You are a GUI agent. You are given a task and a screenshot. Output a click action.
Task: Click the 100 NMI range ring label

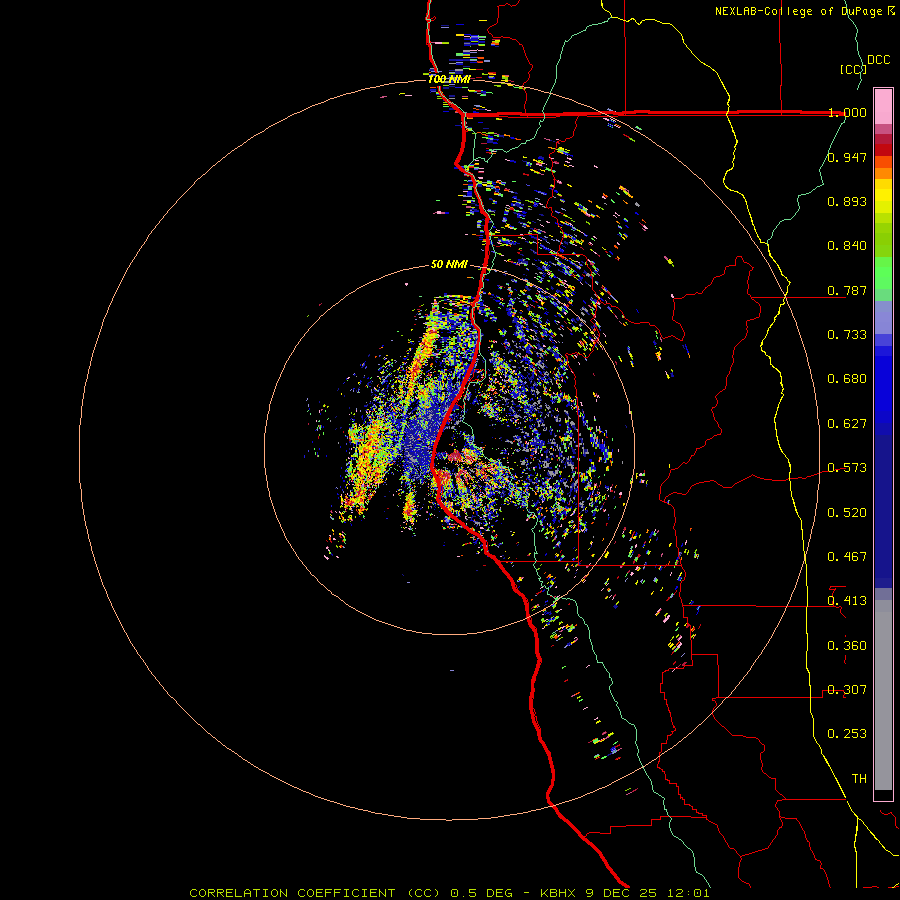pyautogui.click(x=449, y=79)
